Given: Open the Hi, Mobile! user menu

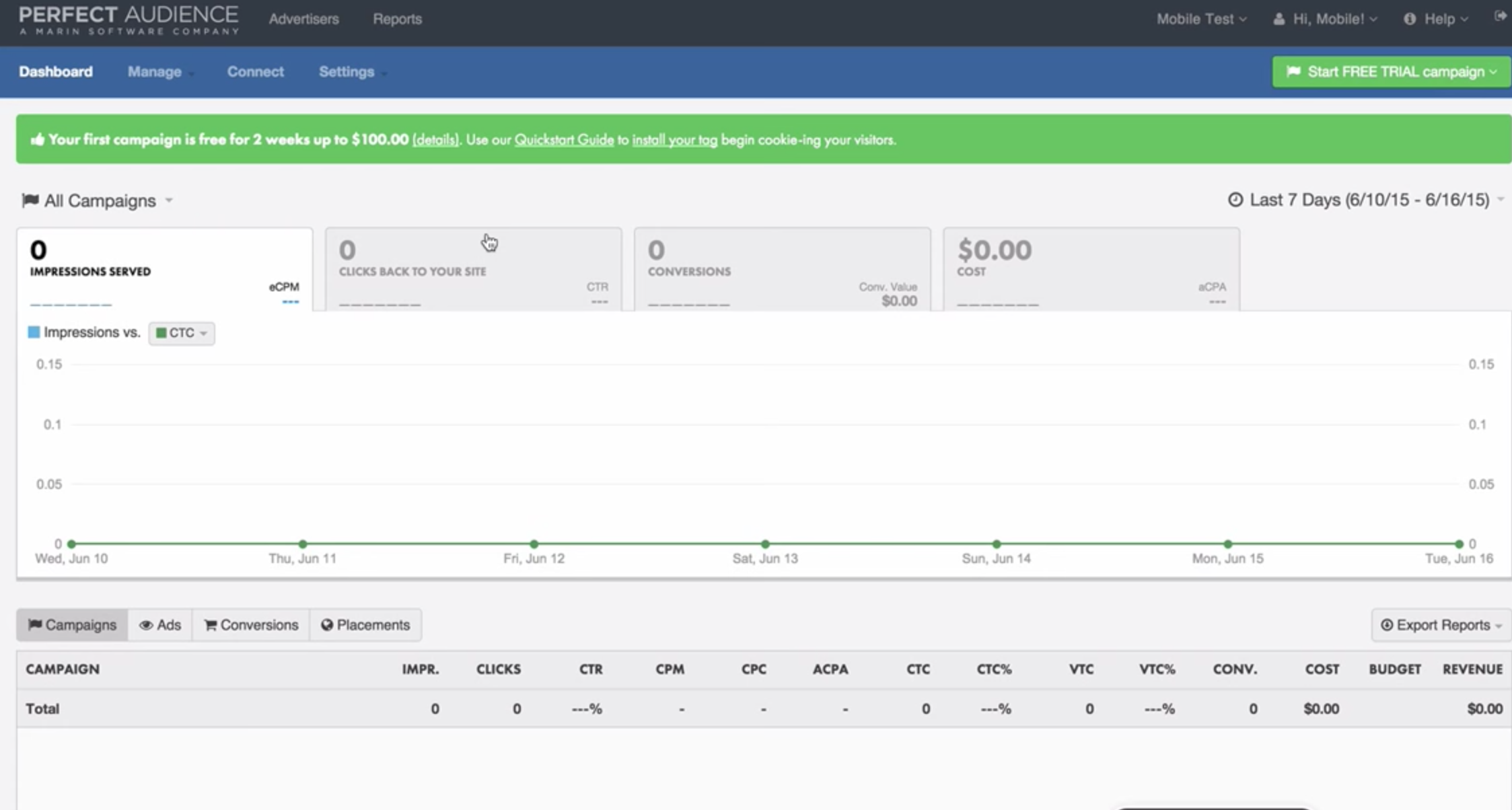Looking at the screenshot, I should click(x=1325, y=19).
